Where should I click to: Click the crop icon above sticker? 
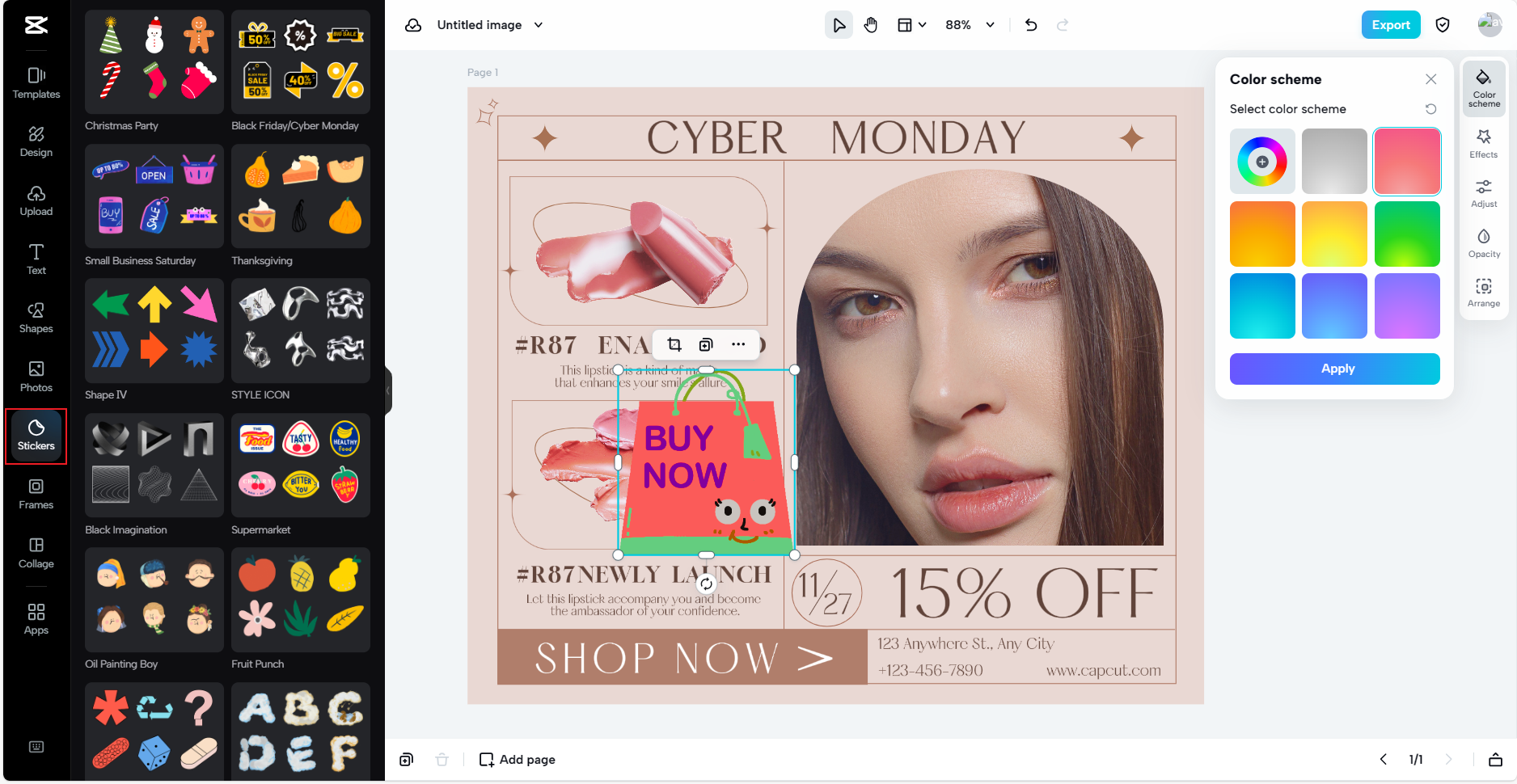[674, 345]
